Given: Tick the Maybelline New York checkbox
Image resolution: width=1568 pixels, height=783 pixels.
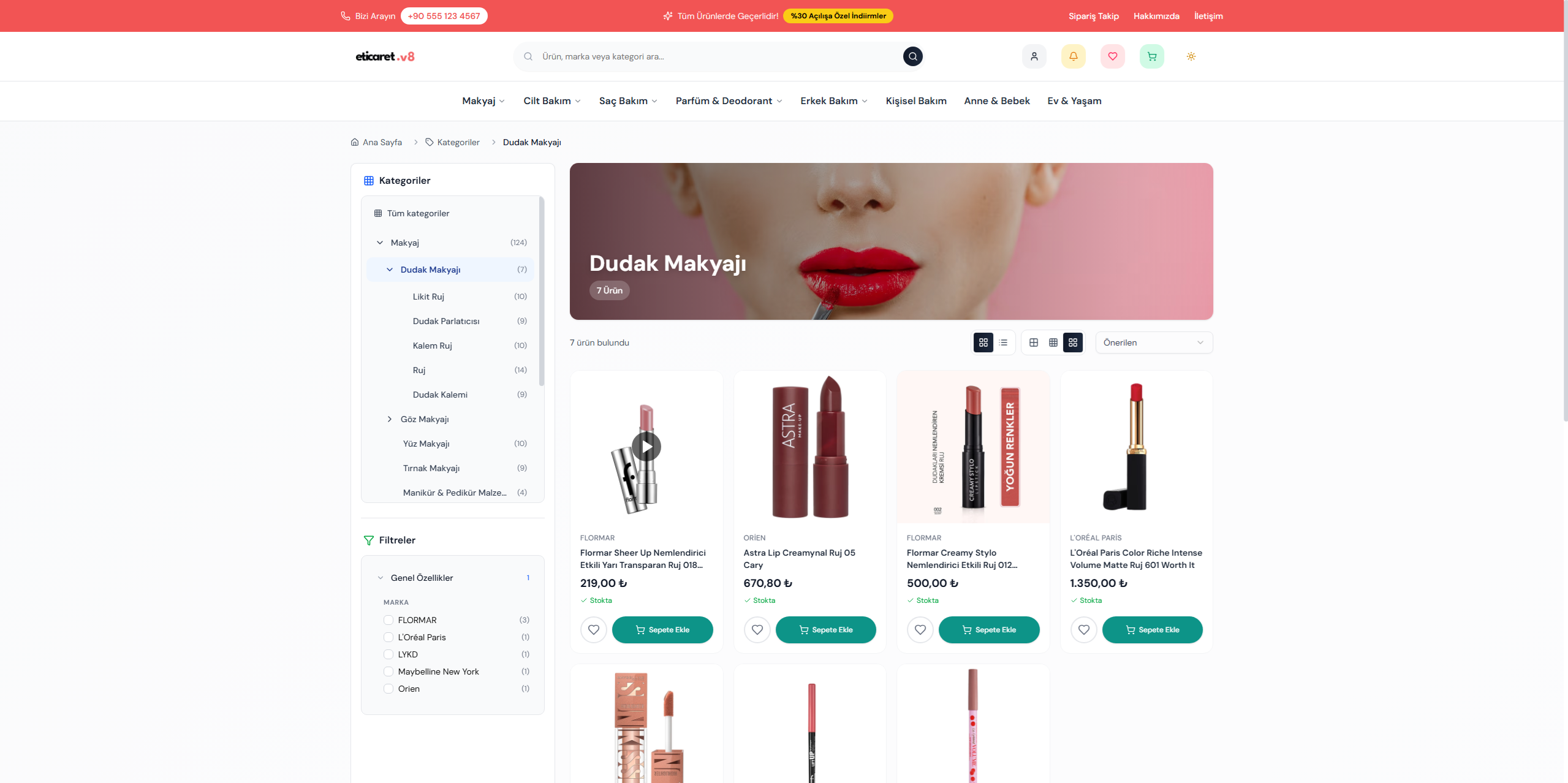Looking at the screenshot, I should pos(388,671).
